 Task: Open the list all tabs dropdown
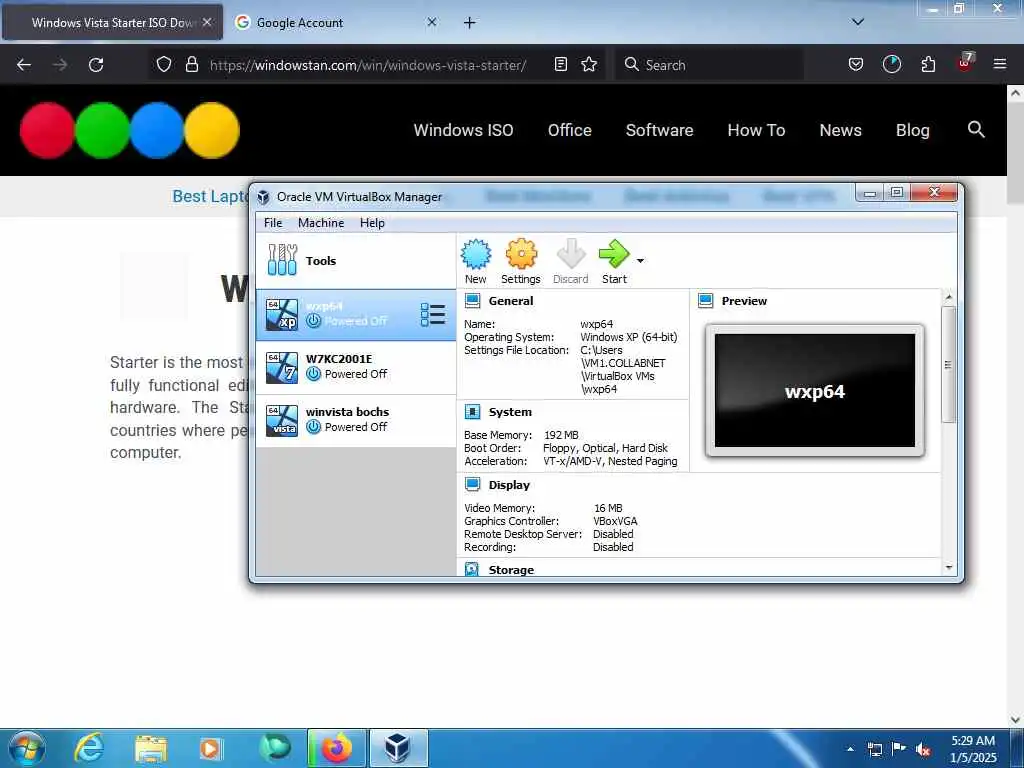(857, 22)
